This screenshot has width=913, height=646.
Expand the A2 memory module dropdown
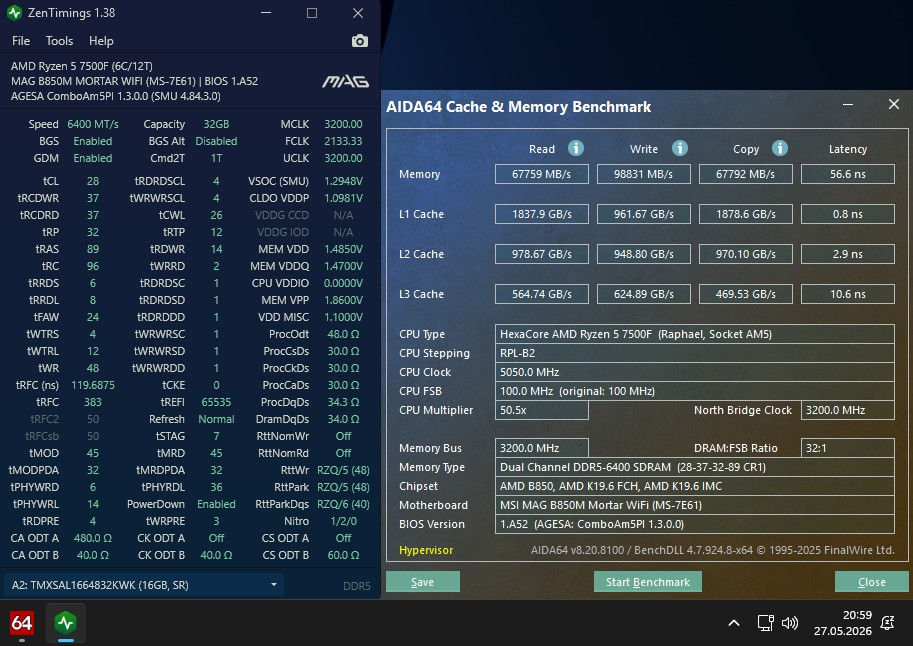tap(144, 585)
